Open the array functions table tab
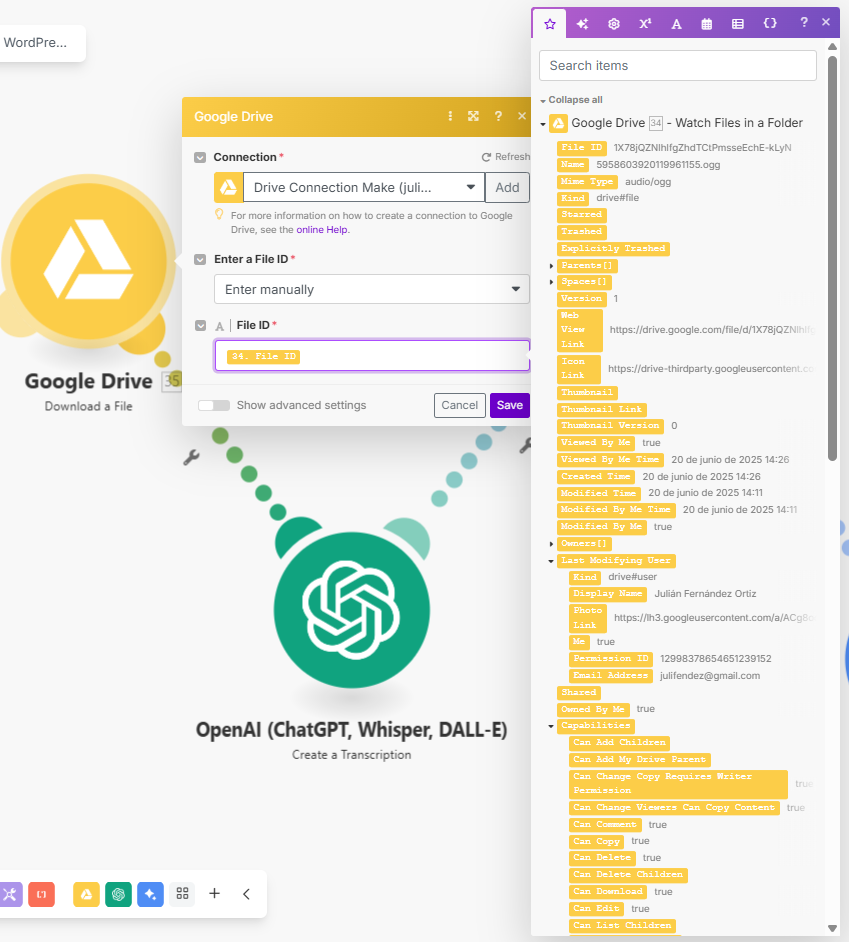The image size is (849, 942). (738, 24)
